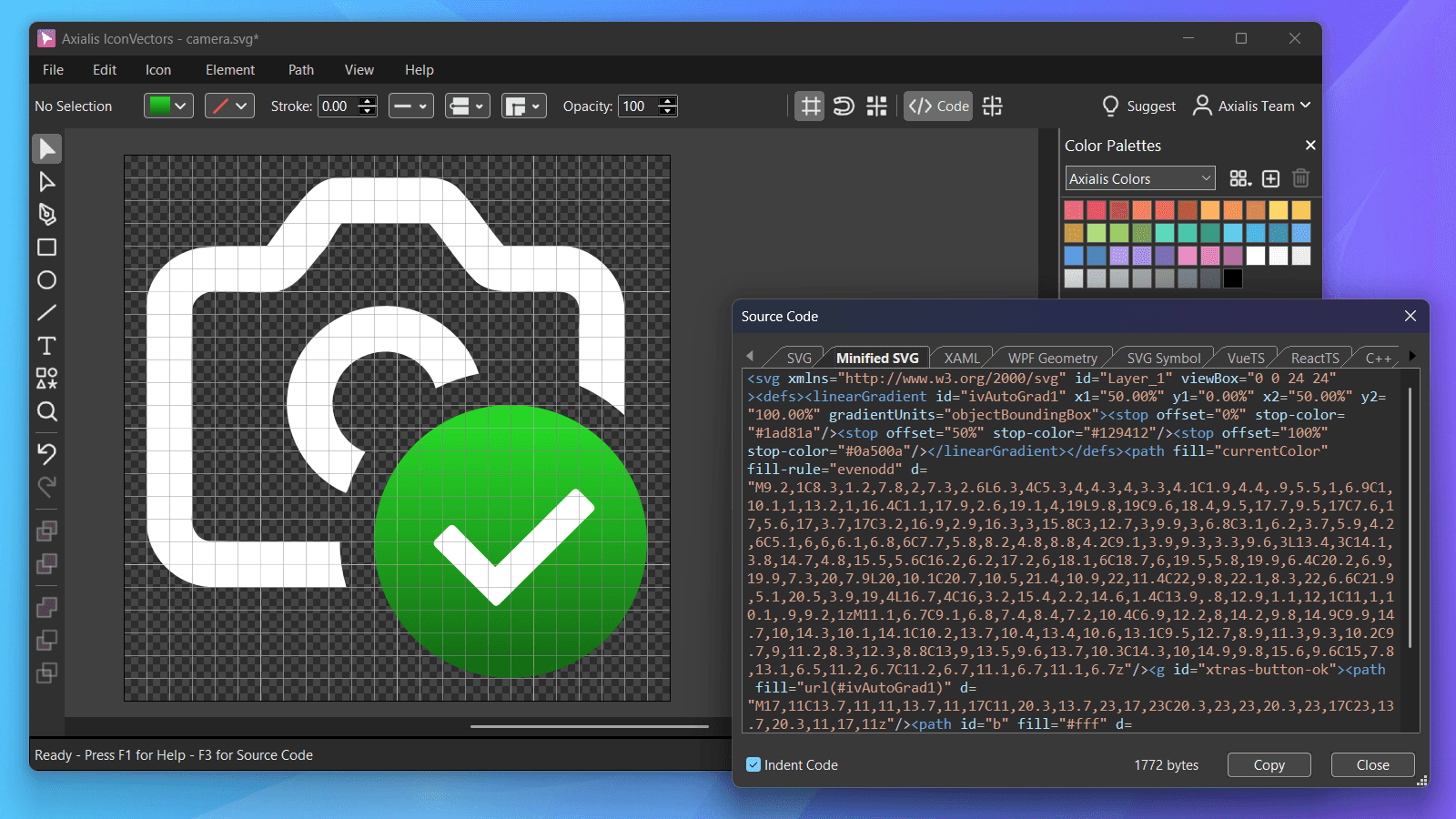Click the last path combine operation icon
This screenshot has width=1456, height=819.
tap(47, 673)
